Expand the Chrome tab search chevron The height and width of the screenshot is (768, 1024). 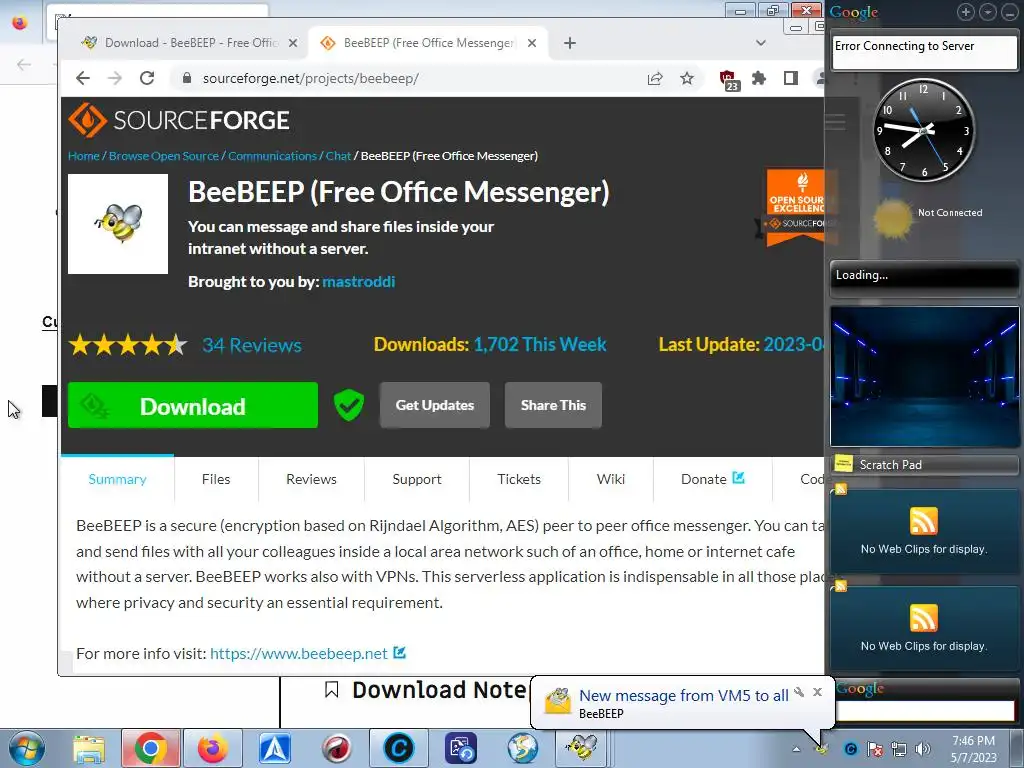[x=761, y=43]
